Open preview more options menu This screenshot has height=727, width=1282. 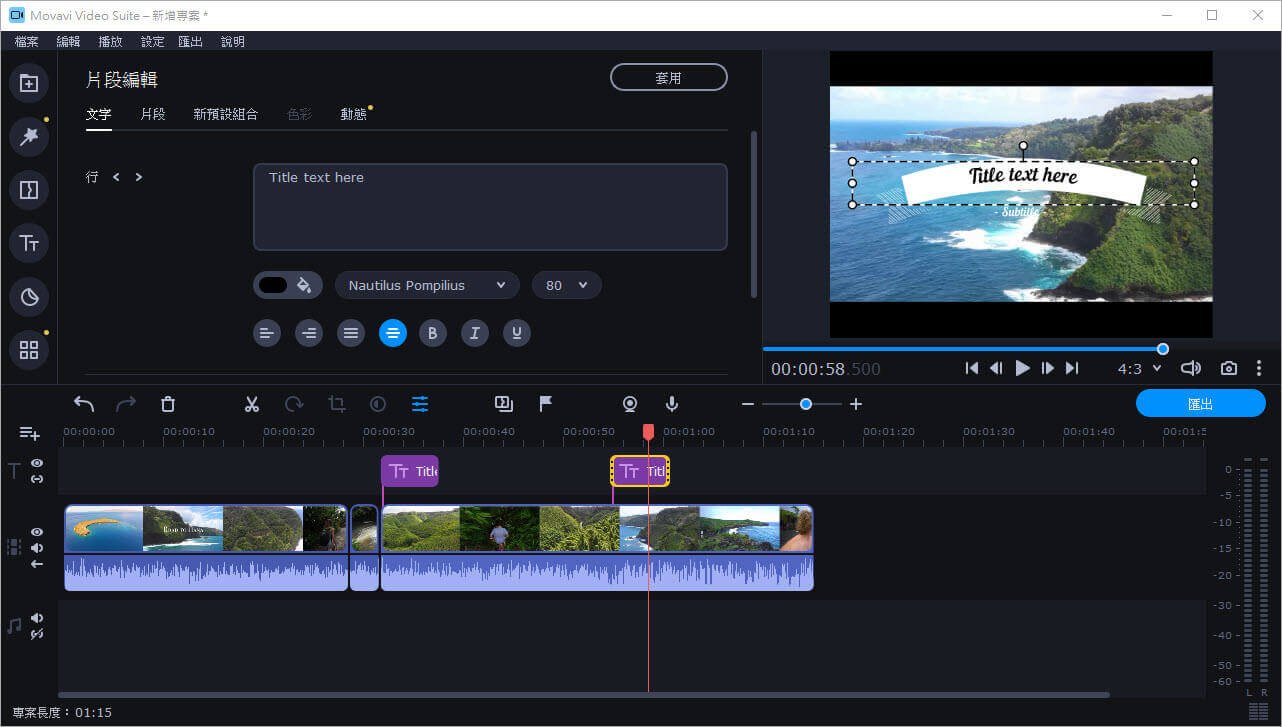pyautogui.click(x=1259, y=368)
